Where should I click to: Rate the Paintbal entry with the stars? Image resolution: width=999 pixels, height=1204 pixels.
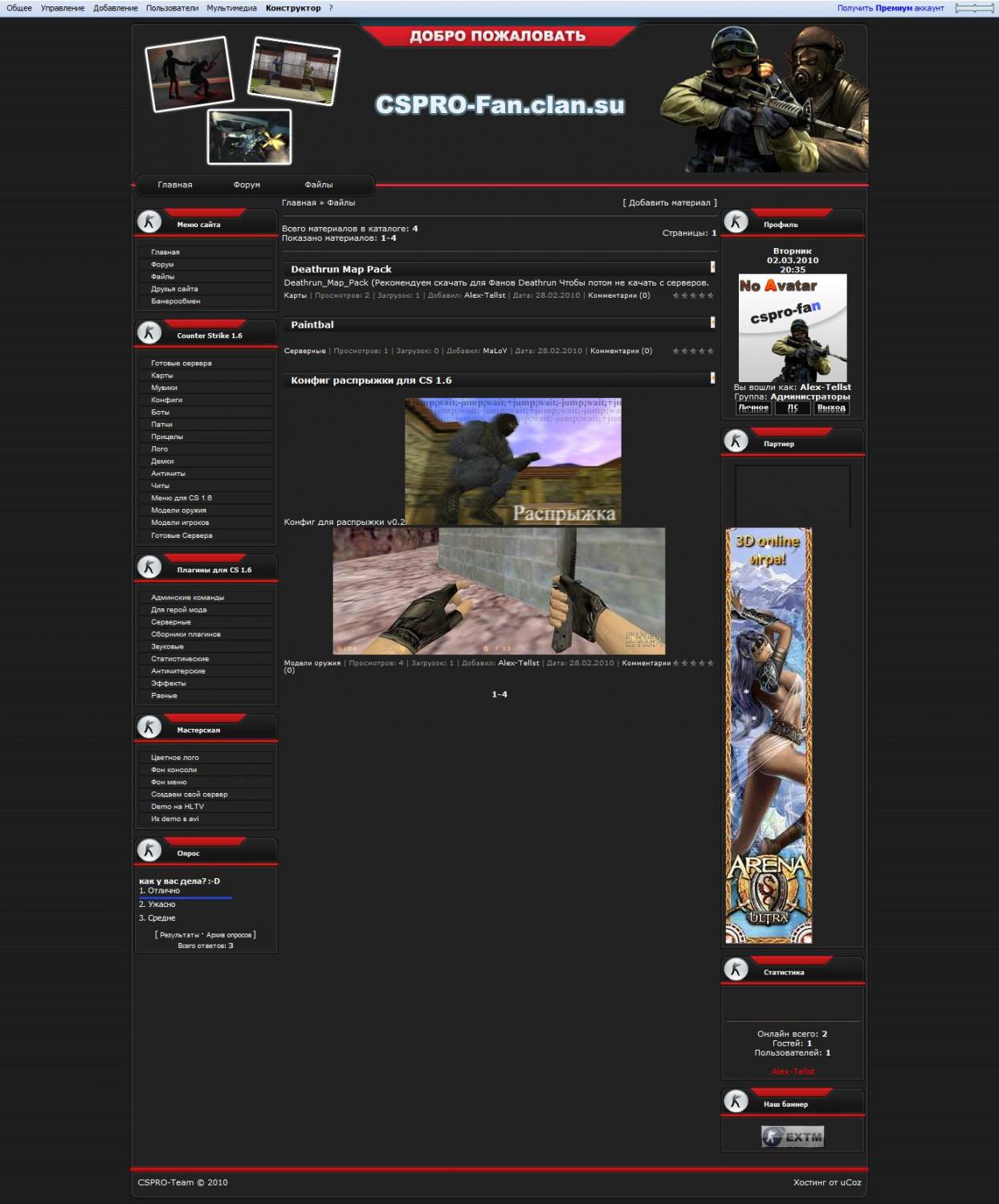[693, 351]
